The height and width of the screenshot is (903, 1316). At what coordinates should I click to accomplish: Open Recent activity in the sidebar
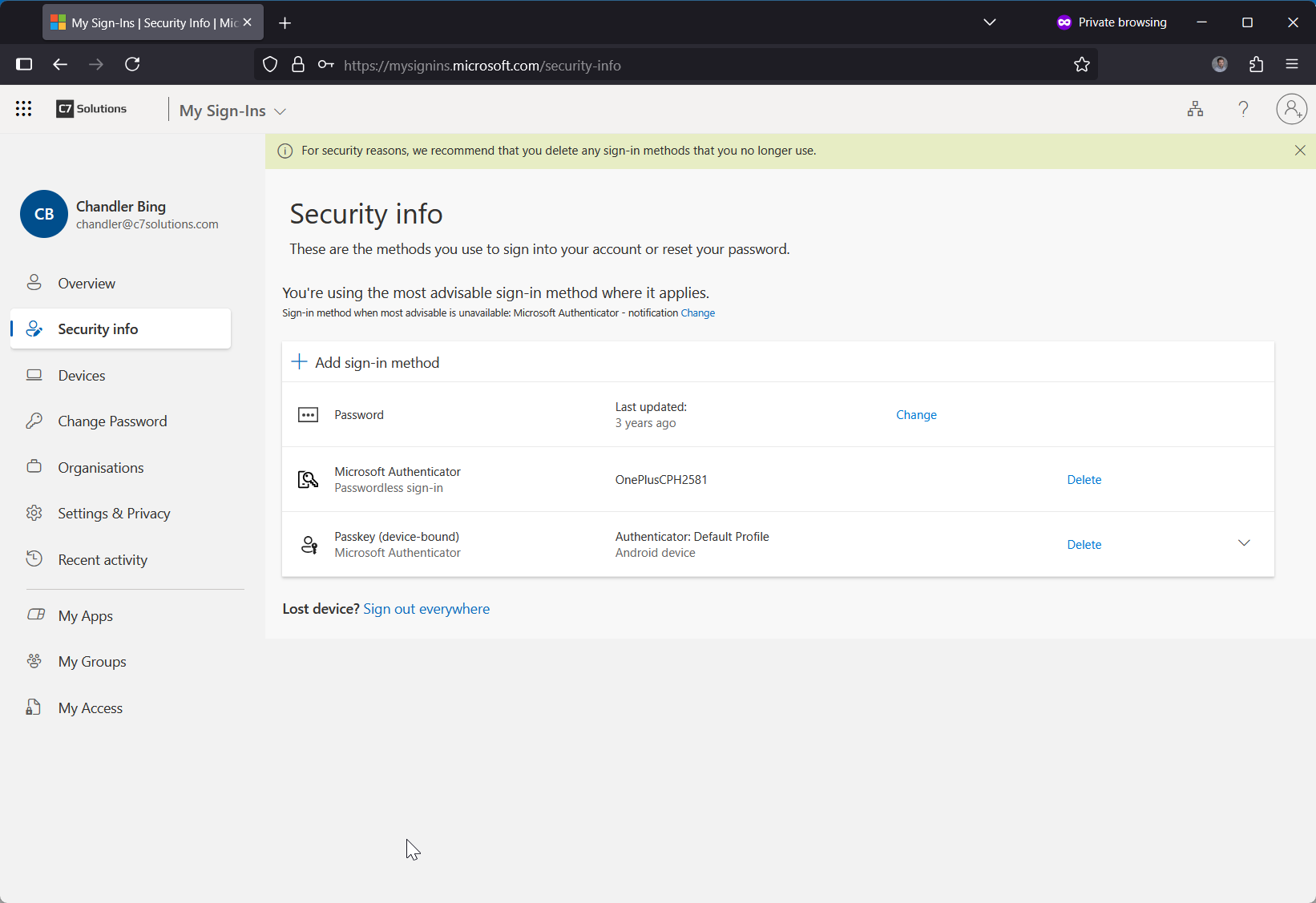click(103, 560)
